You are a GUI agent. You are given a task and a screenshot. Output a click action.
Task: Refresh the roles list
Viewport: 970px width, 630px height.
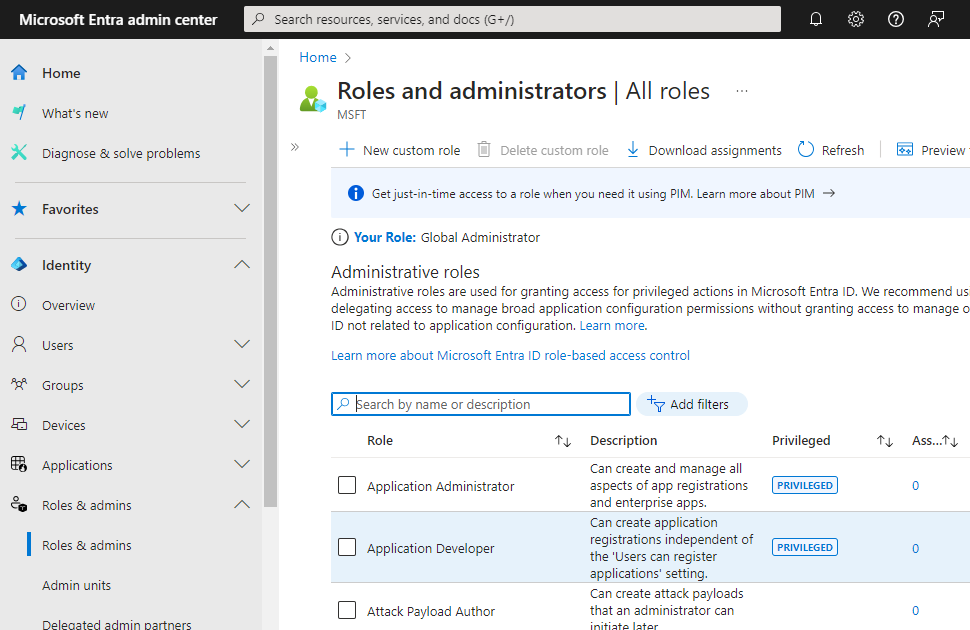tap(830, 149)
